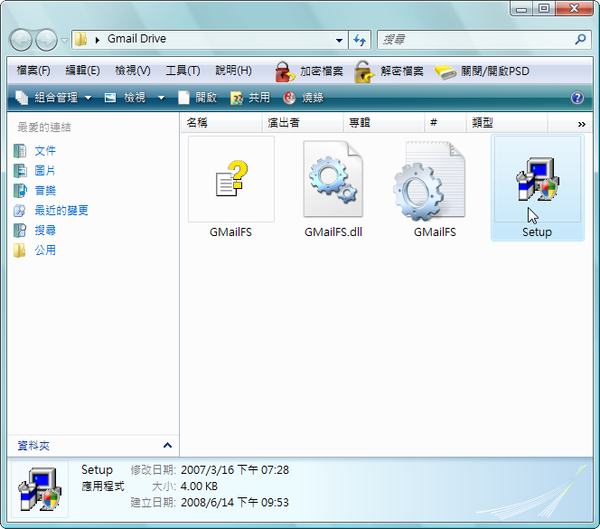
Task: Open 最近的變更 favorite link
Action: tap(61, 211)
